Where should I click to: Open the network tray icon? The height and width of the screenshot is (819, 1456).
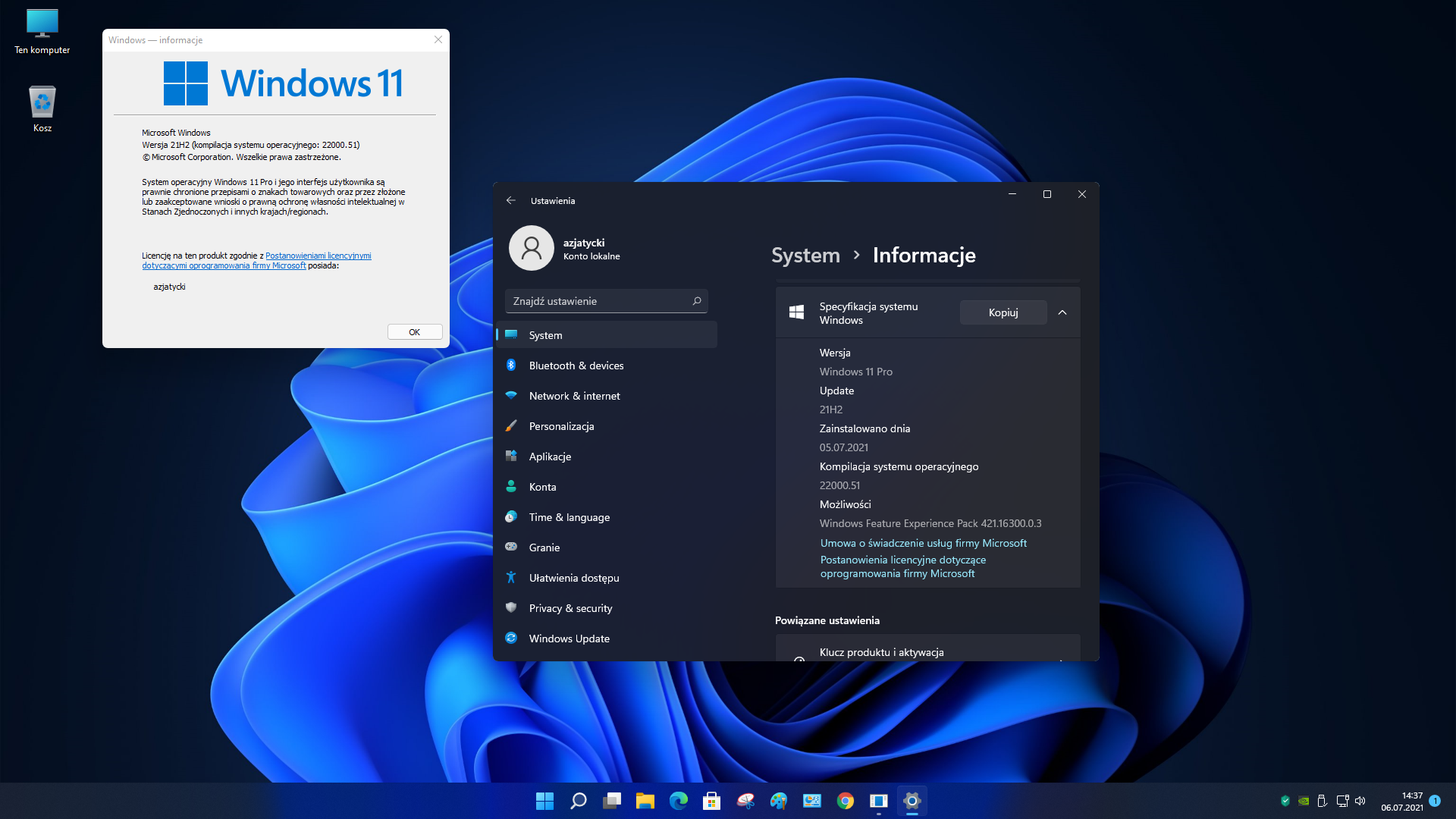[1342, 801]
